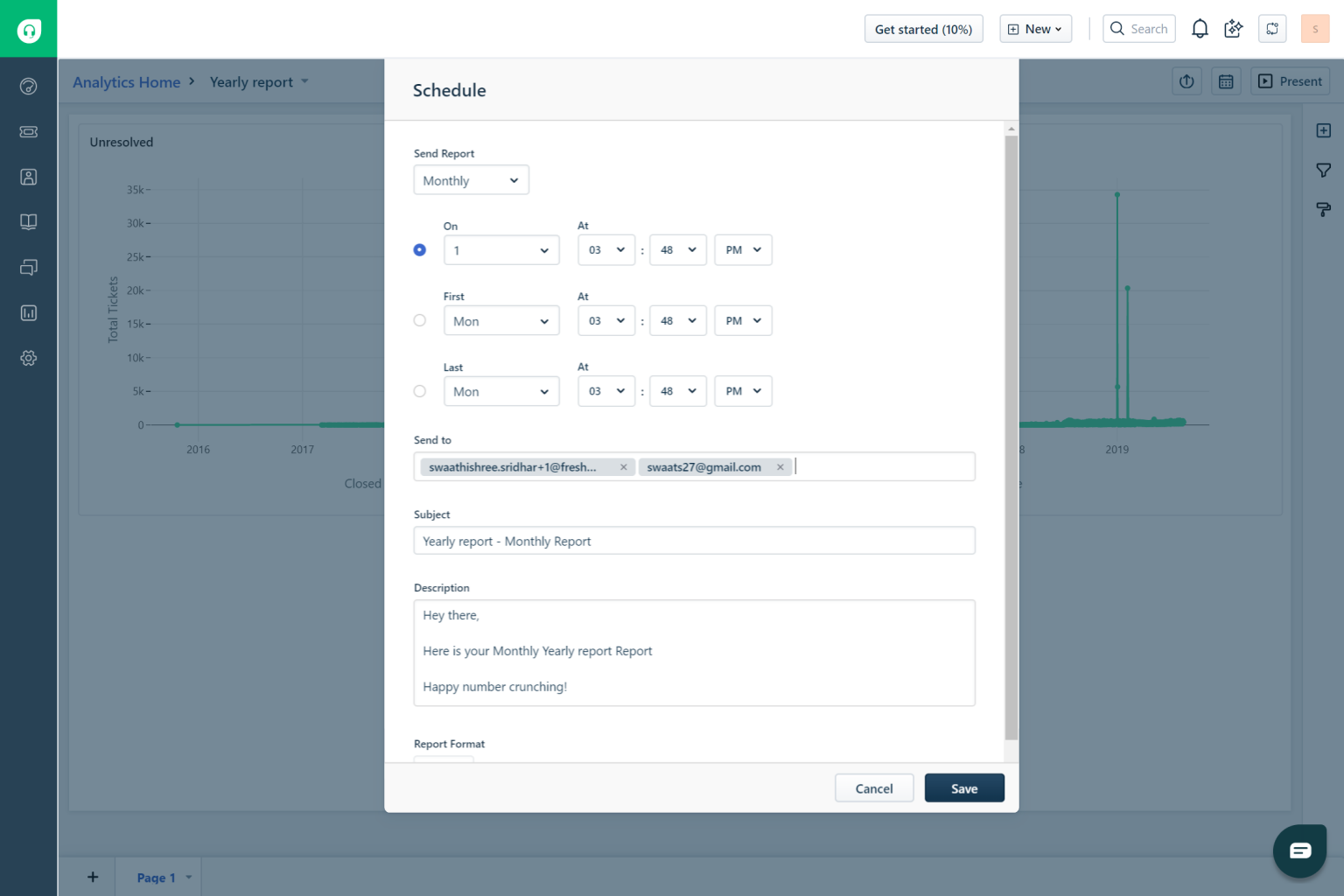Open the Contacts icon in sidebar
The image size is (1344, 896).
tap(28, 176)
